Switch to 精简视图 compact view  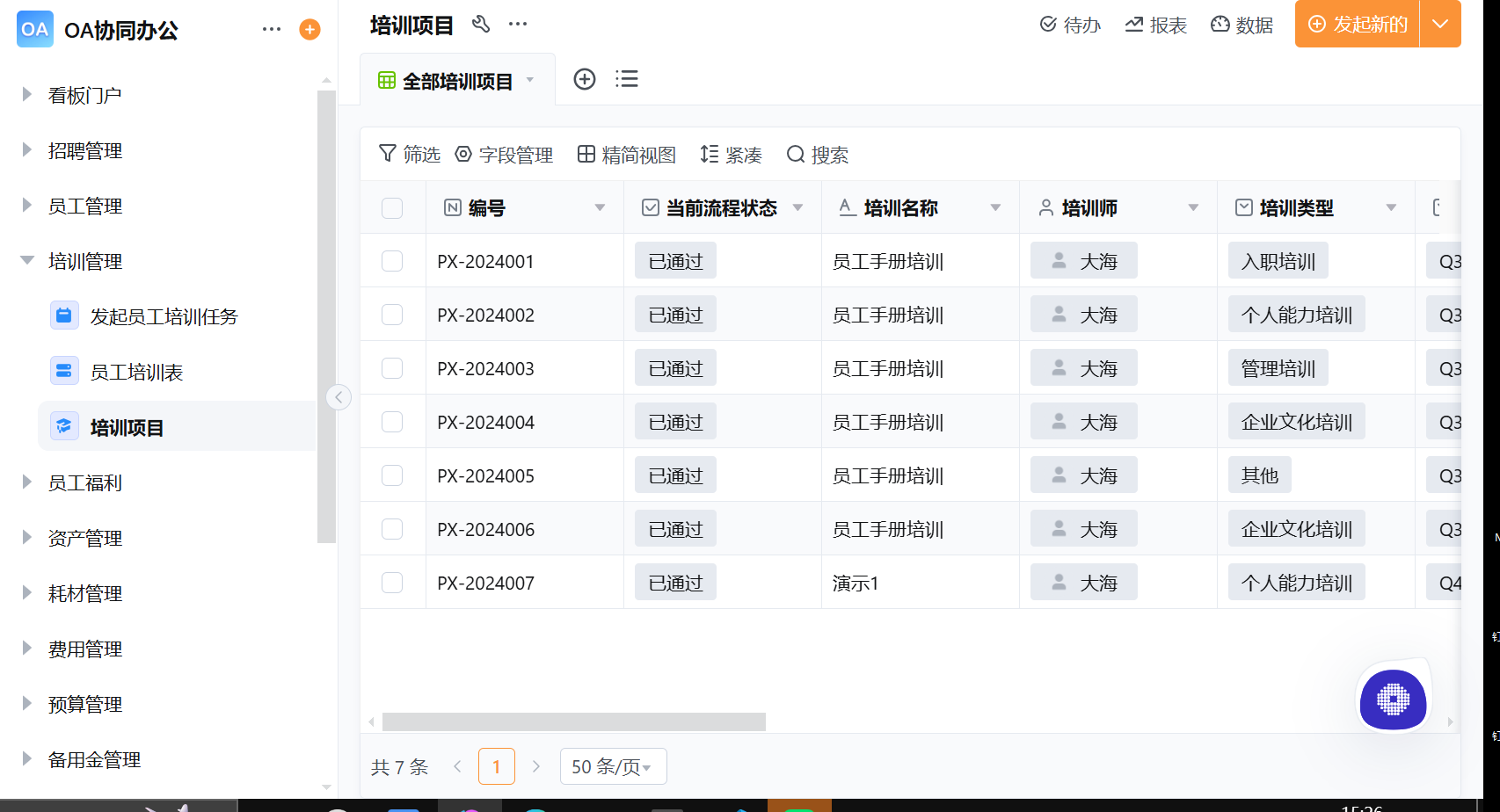[x=625, y=155]
